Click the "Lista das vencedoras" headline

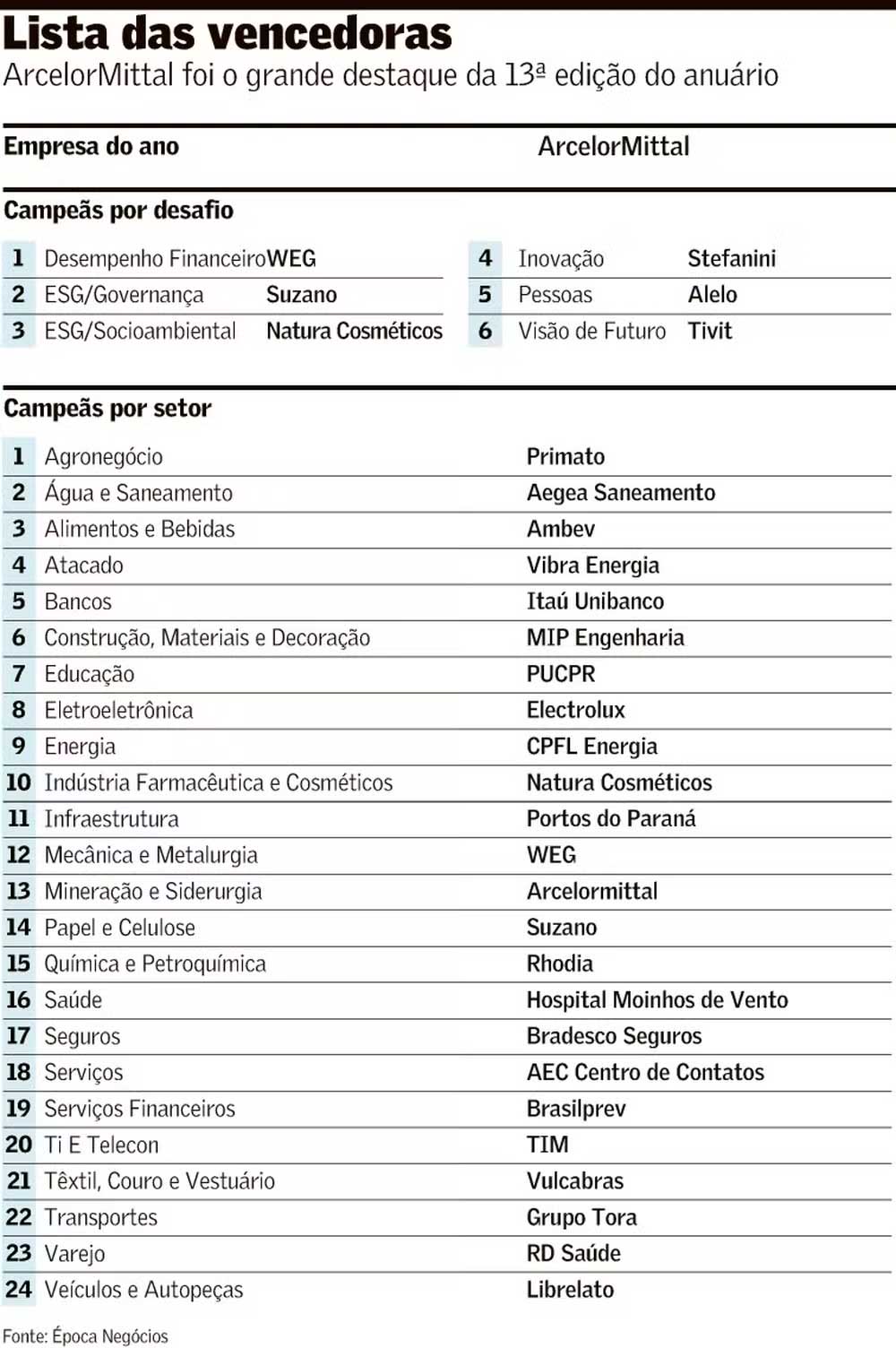pos(228,34)
